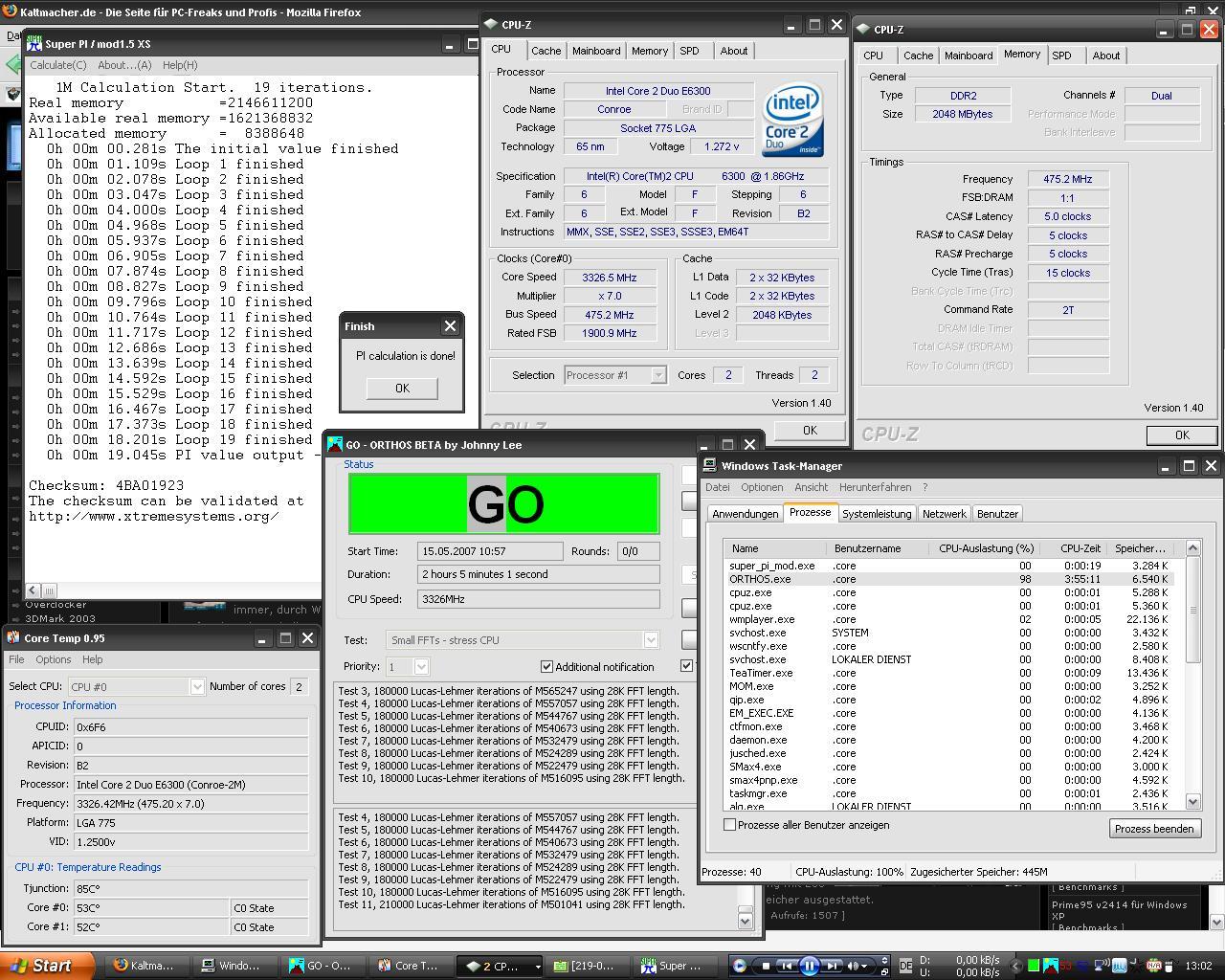Image resolution: width=1225 pixels, height=980 pixels.
Task: Open the Start menu
Action: 47,966
